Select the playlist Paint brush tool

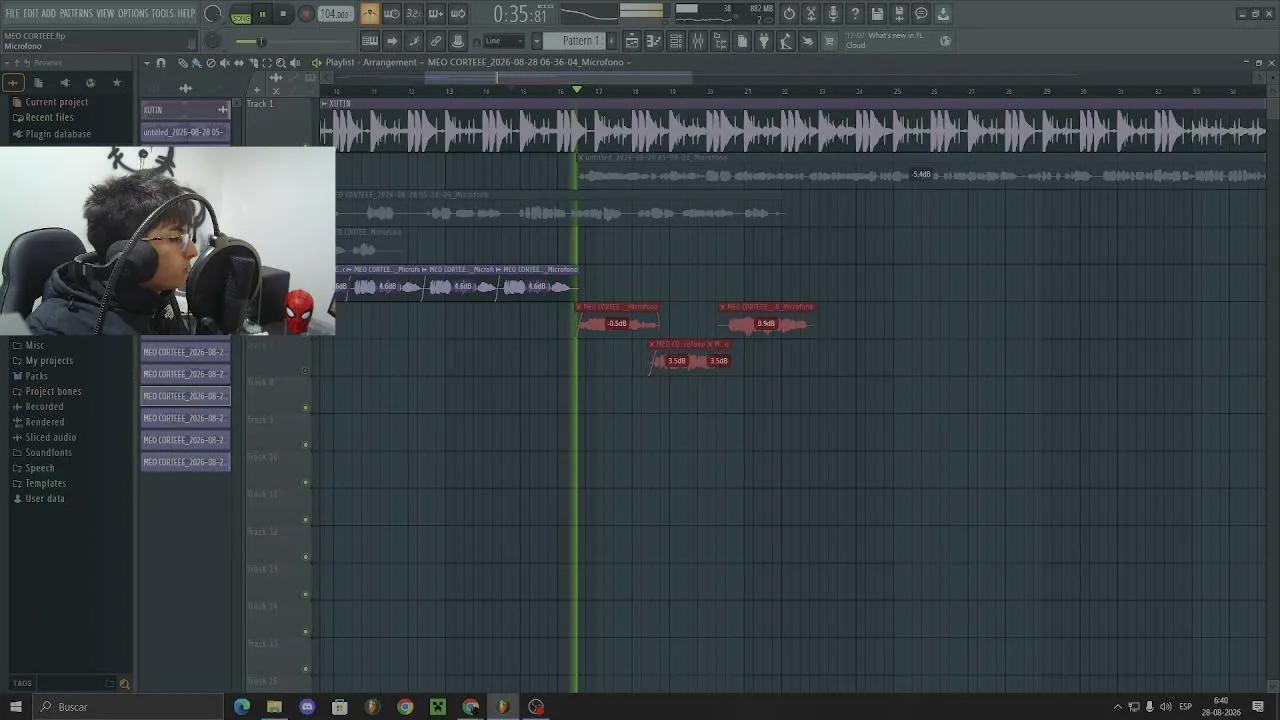196,63
